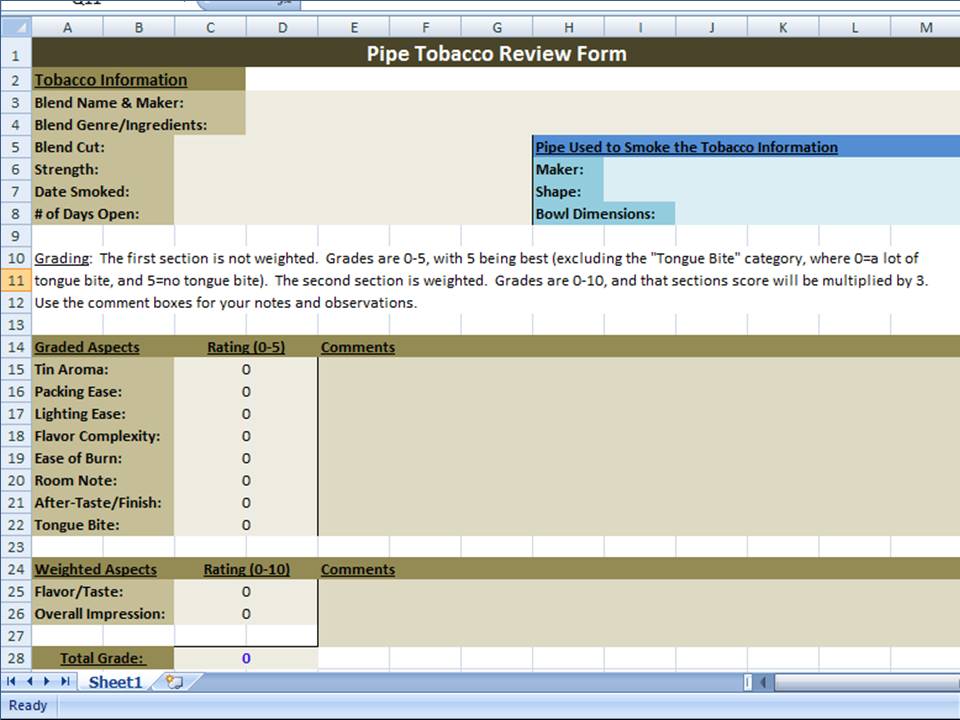
Task: Click the horizontal scrollbar resize handle
Action: pos(747,682)
